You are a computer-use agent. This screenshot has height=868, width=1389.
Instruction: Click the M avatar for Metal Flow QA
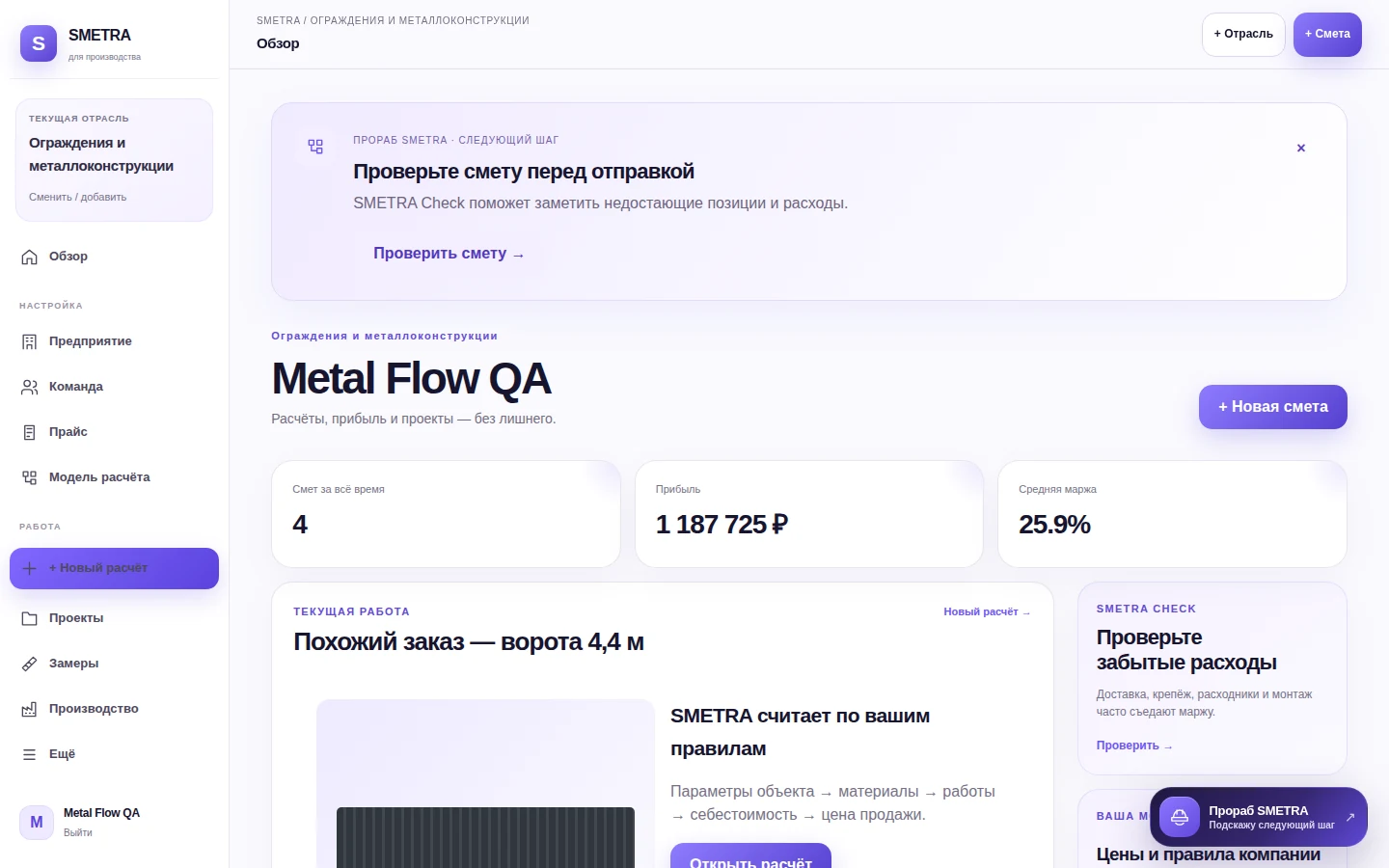[x=37, y=822]
